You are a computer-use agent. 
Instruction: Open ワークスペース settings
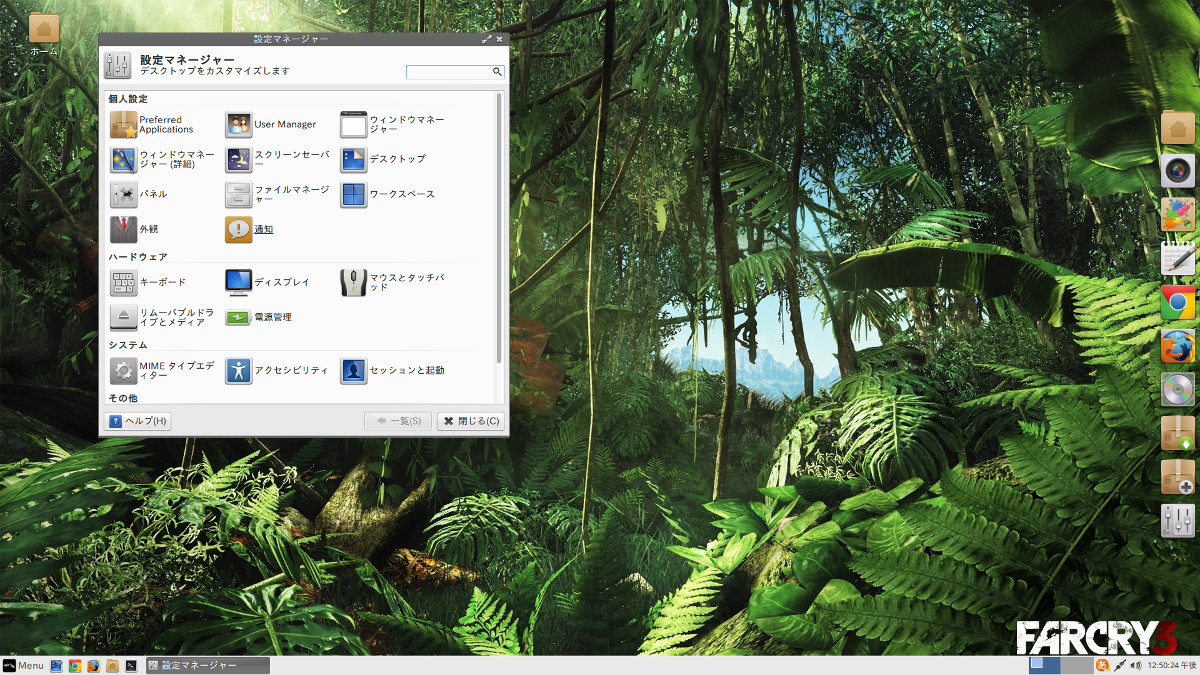point(388,194)
